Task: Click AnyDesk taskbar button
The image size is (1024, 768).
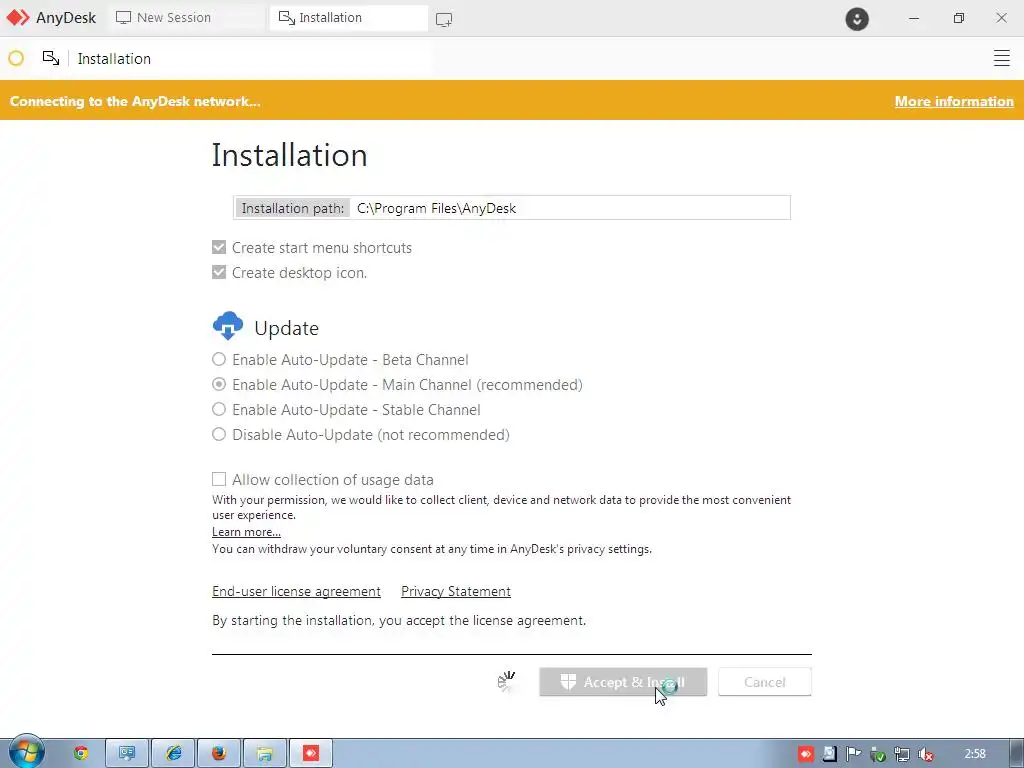Action: [x=311, y=754]
